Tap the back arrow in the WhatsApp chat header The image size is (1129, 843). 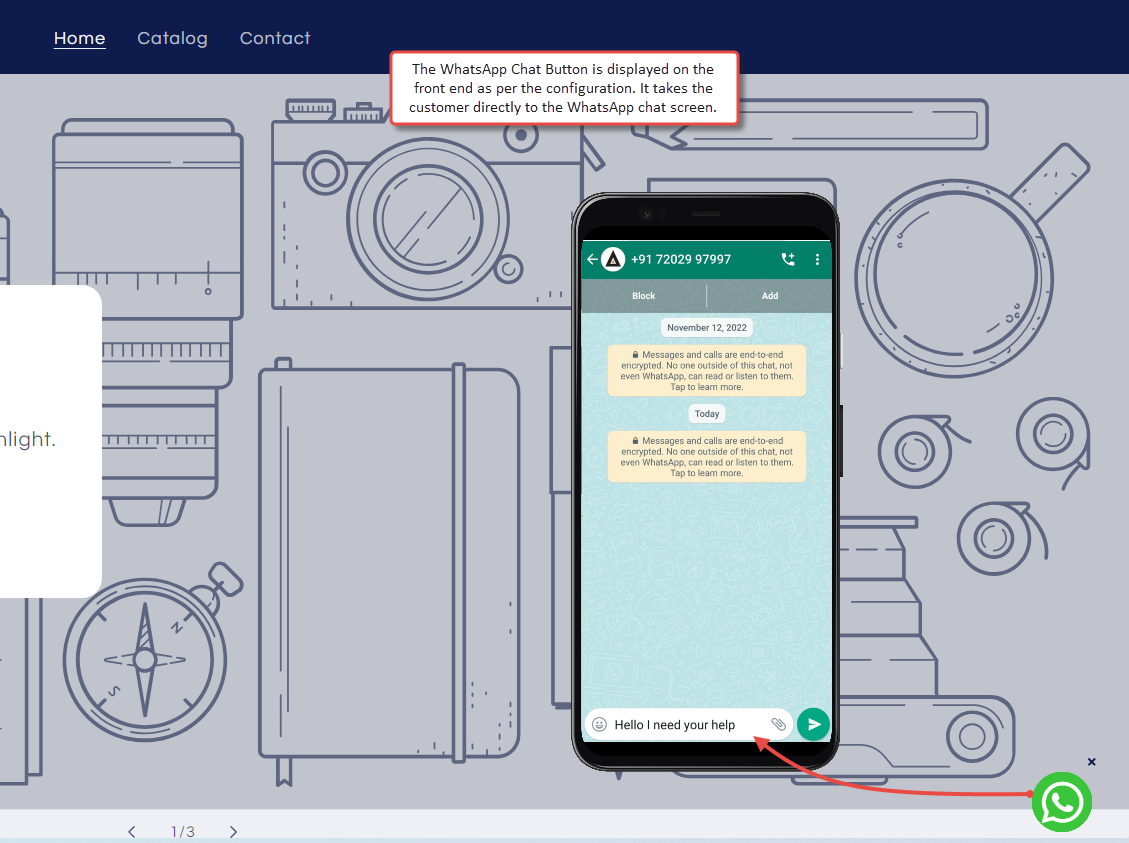click(x=592, y=259)
